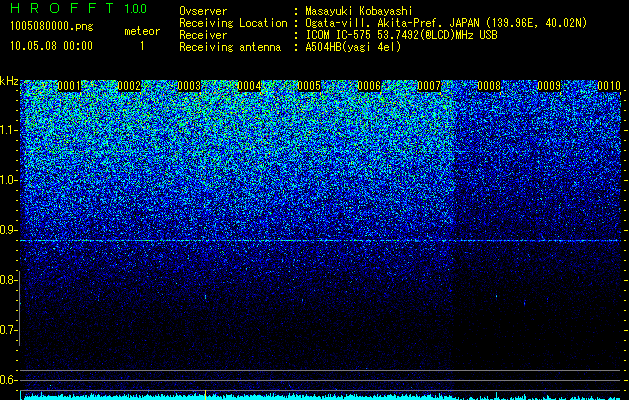Click the antenna A504HB(yagi 4el) text
The image size is (629, 400).
353,47
